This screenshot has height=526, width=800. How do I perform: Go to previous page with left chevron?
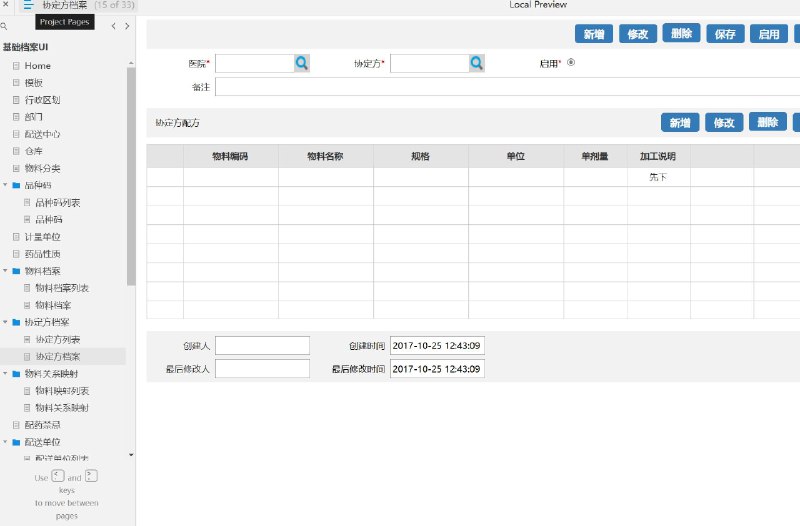[113, 26]
